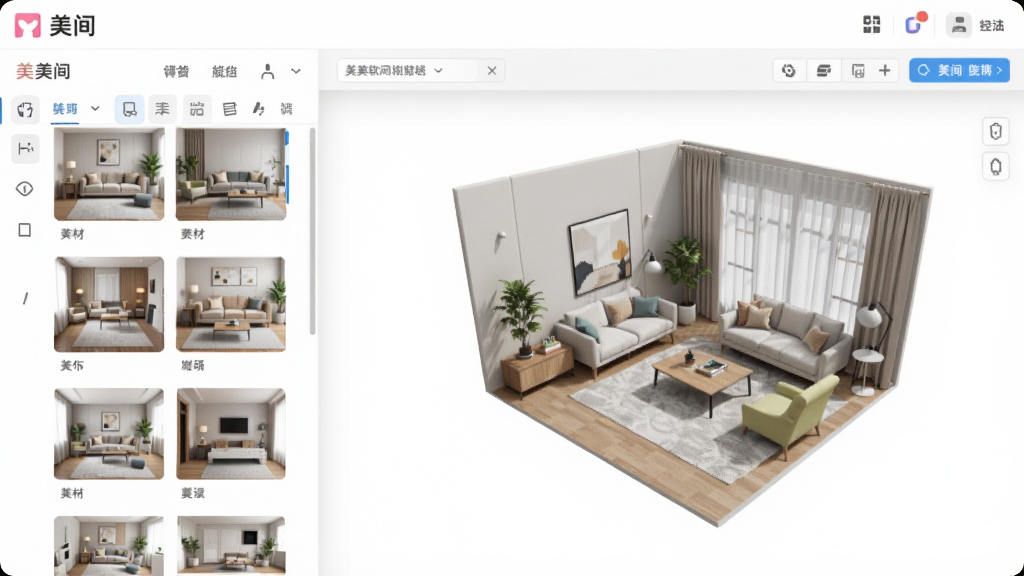
Task: Click the bell-shaped icon below the shield icon
Action: 996,167
